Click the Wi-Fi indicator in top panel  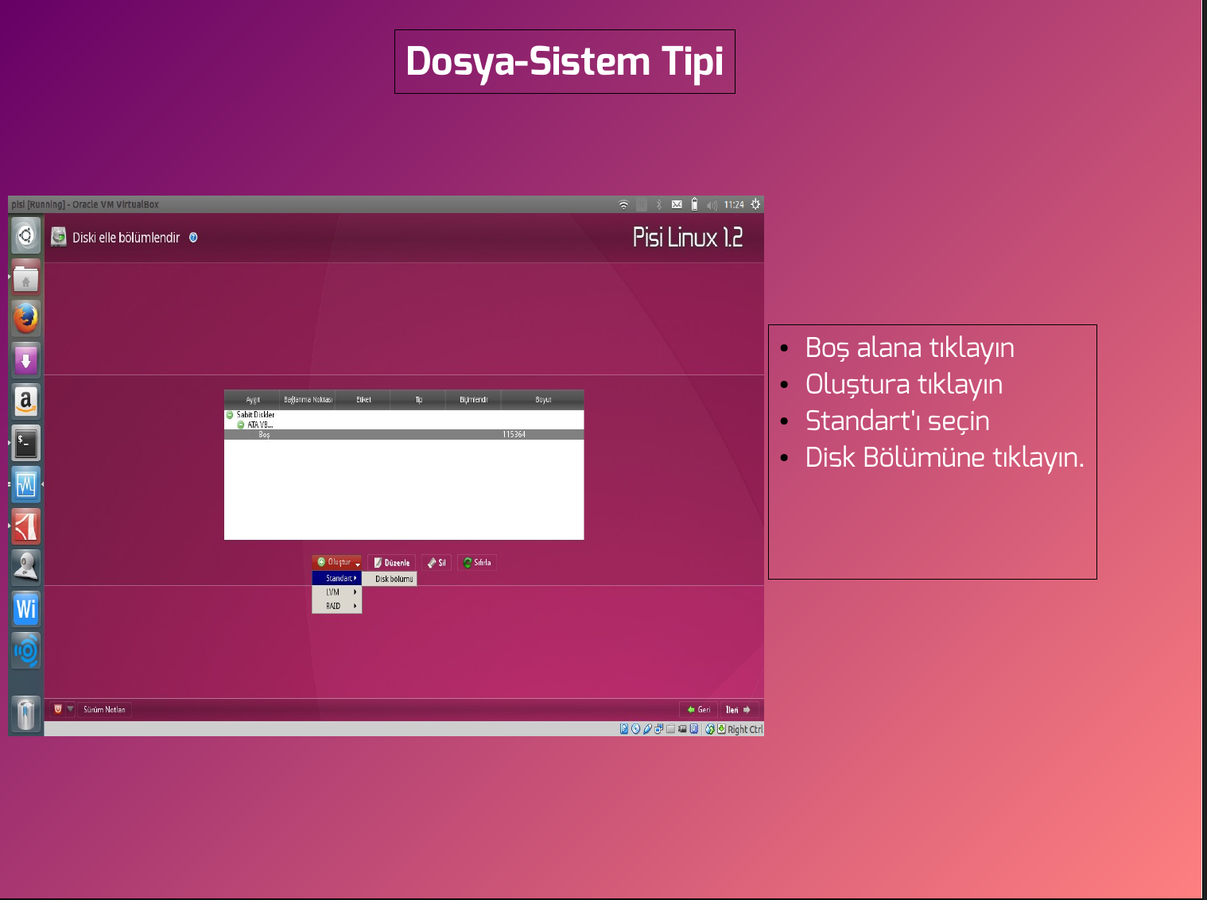click(x=624, y=204)
